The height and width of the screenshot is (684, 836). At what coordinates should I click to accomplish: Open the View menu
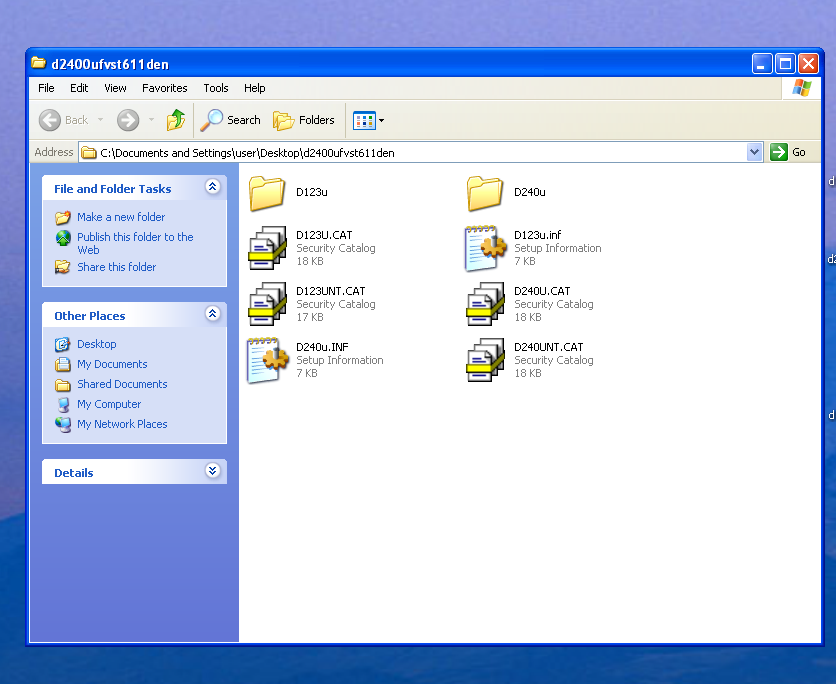[115, 88]
